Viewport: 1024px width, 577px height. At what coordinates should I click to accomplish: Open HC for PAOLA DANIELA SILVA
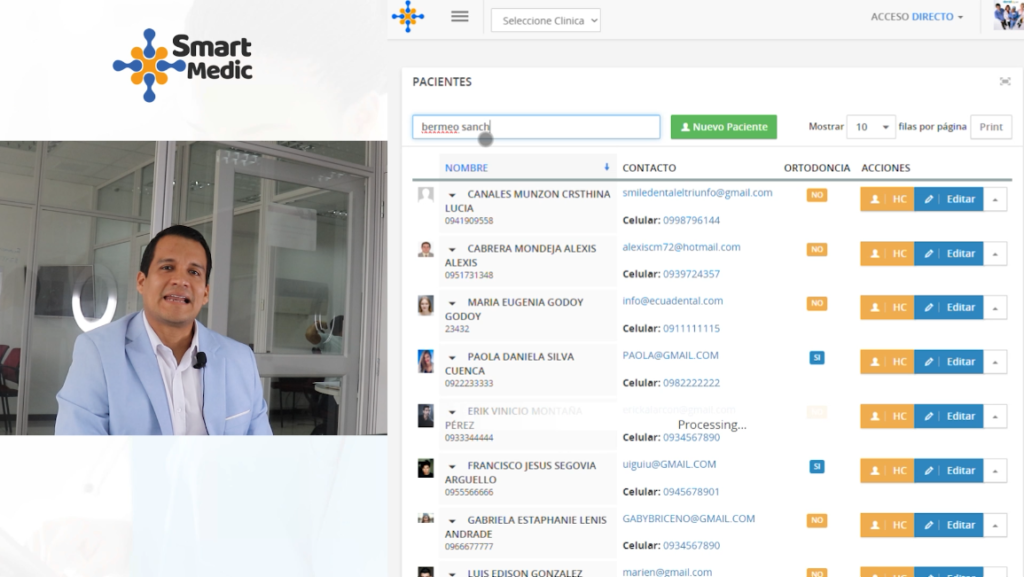[x=888, y=362]
